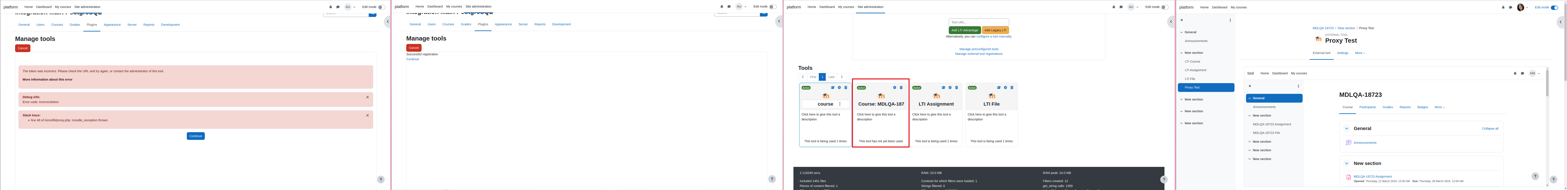Turn off Edit mode in fourth window

coord(1555,7)
